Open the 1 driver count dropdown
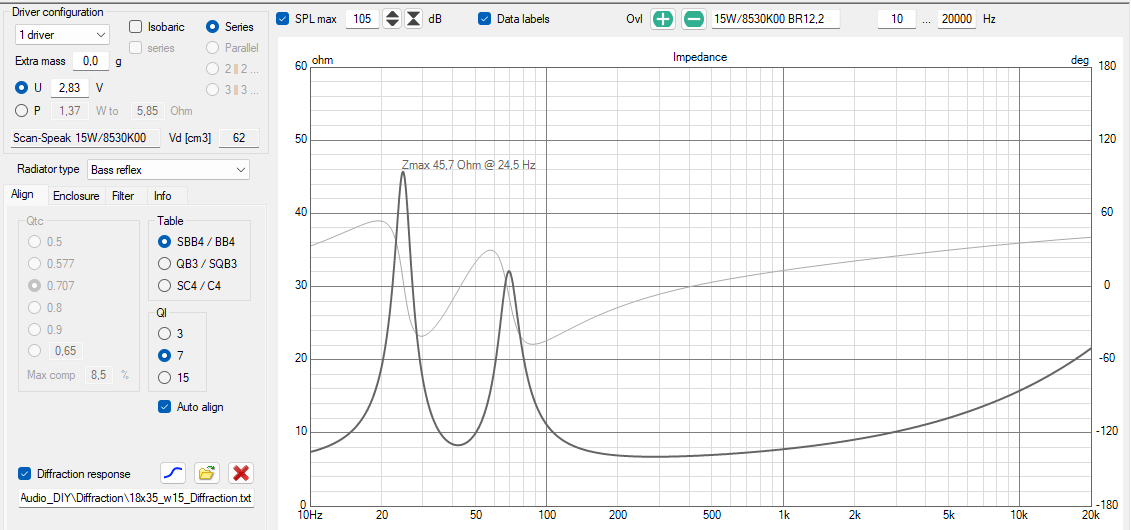This screenshot has height=530, width=1131. [x=62, y=34]
